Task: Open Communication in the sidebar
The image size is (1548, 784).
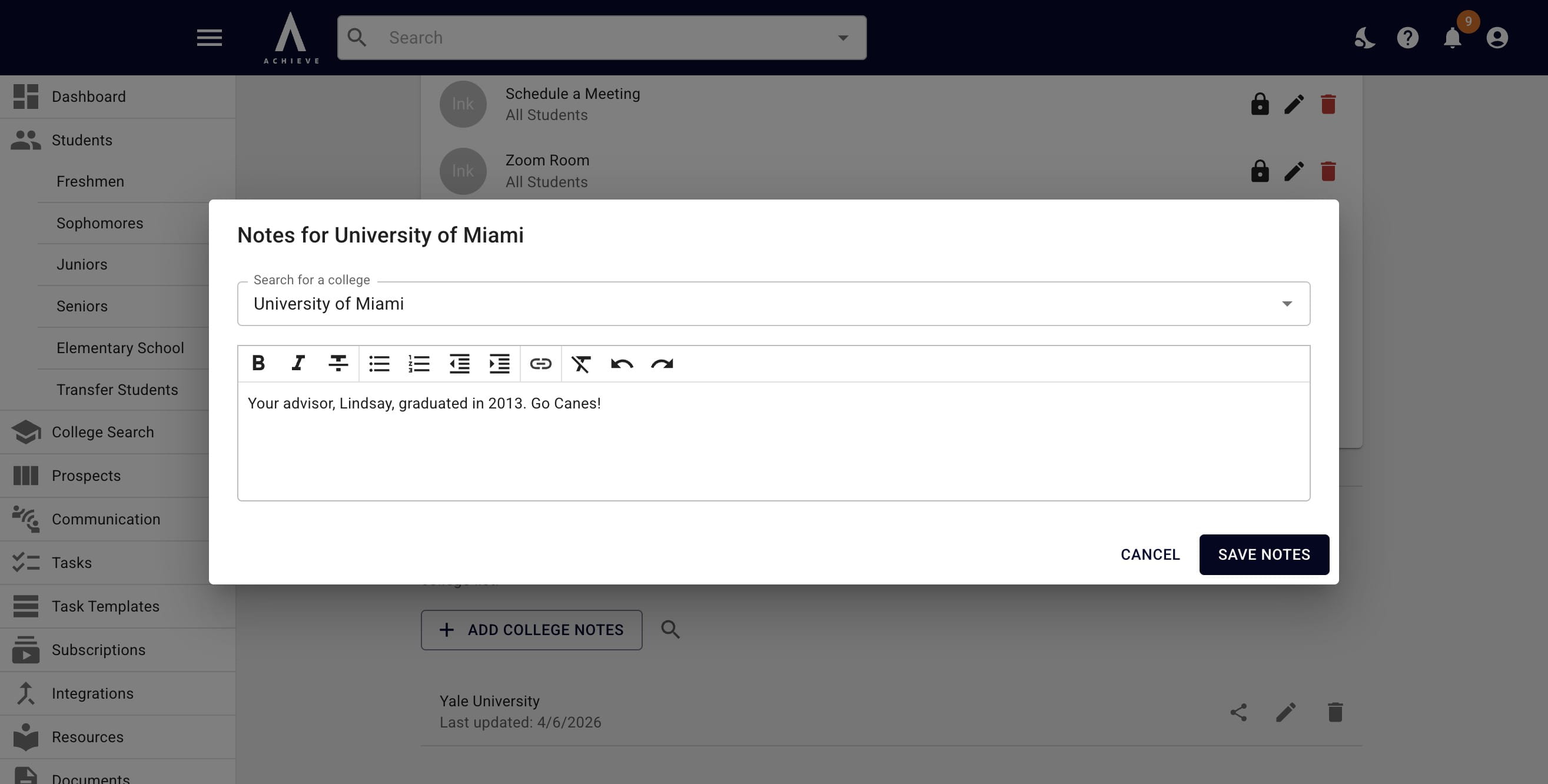Action: click(x=105, y=519)
